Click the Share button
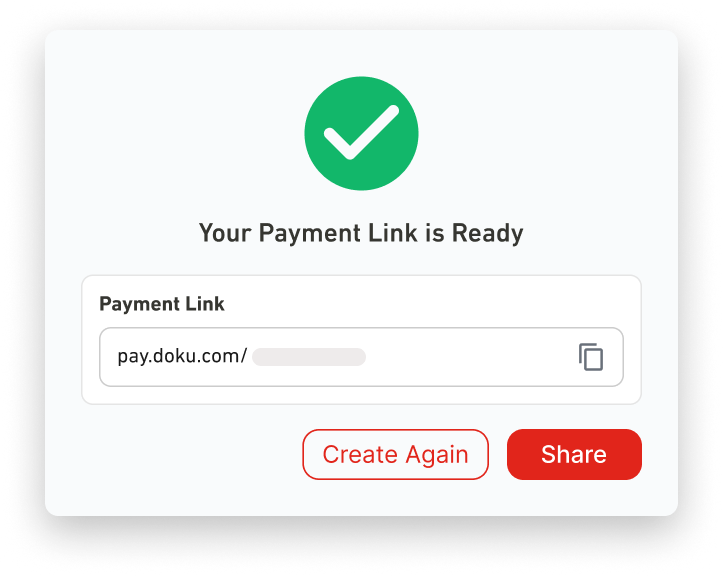The height and width of the screenshot is (576, 723). coord(574,454)
